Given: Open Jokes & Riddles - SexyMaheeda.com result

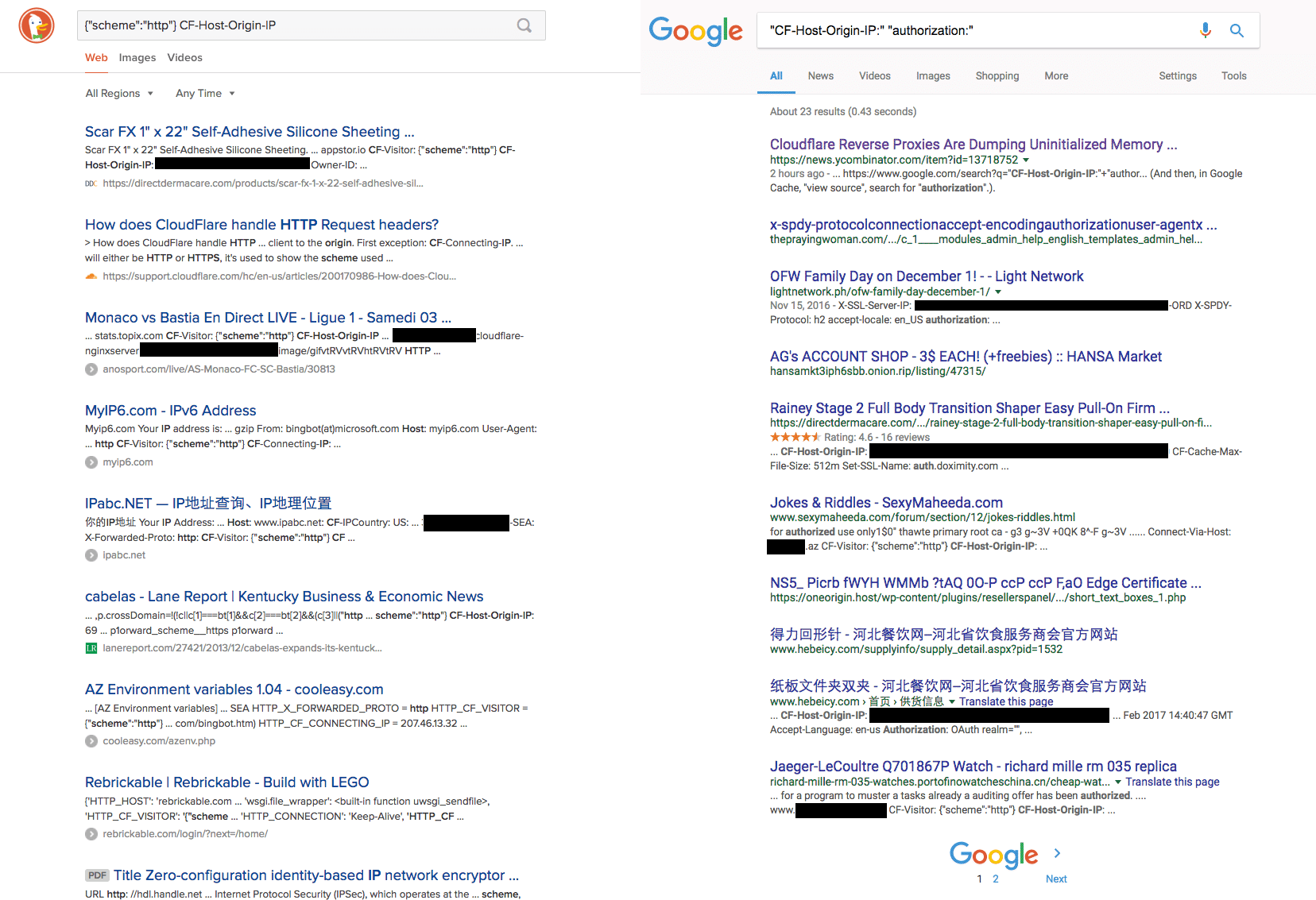Looking at the screenshot, I should click(x=886, y=503).
